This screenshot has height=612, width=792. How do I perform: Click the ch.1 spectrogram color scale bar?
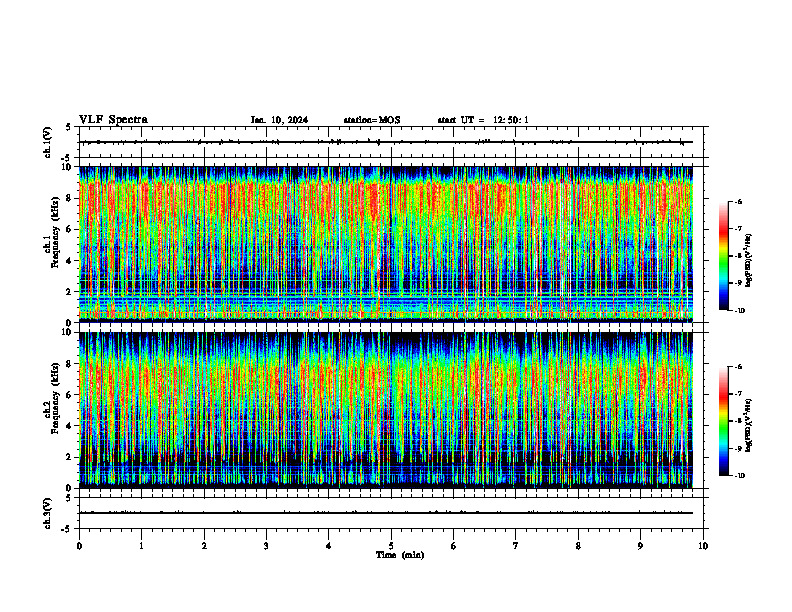click(x=724, y=255)
